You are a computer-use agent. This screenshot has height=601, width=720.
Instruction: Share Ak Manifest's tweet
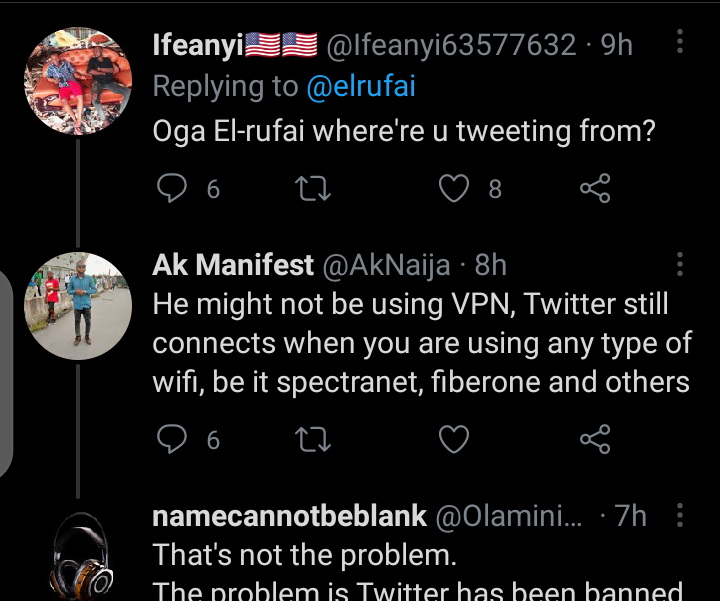(595, 439)
